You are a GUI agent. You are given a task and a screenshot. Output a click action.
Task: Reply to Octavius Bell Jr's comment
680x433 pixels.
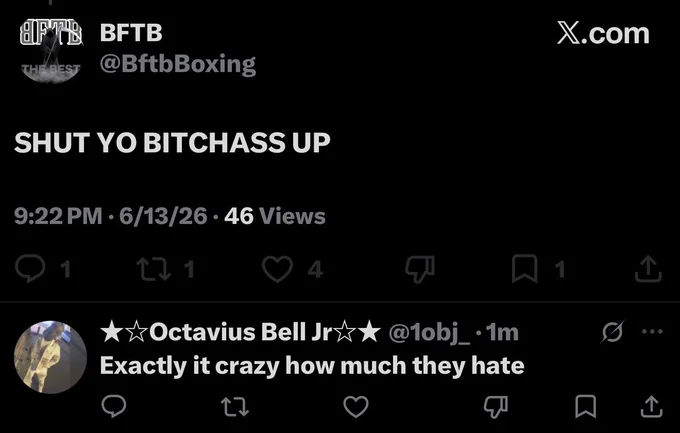(x=114, y=406)
